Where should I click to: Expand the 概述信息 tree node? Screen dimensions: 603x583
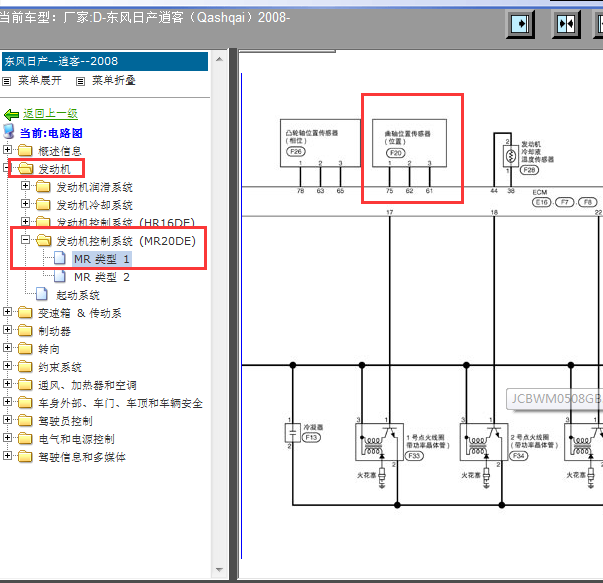click(7, 149)
